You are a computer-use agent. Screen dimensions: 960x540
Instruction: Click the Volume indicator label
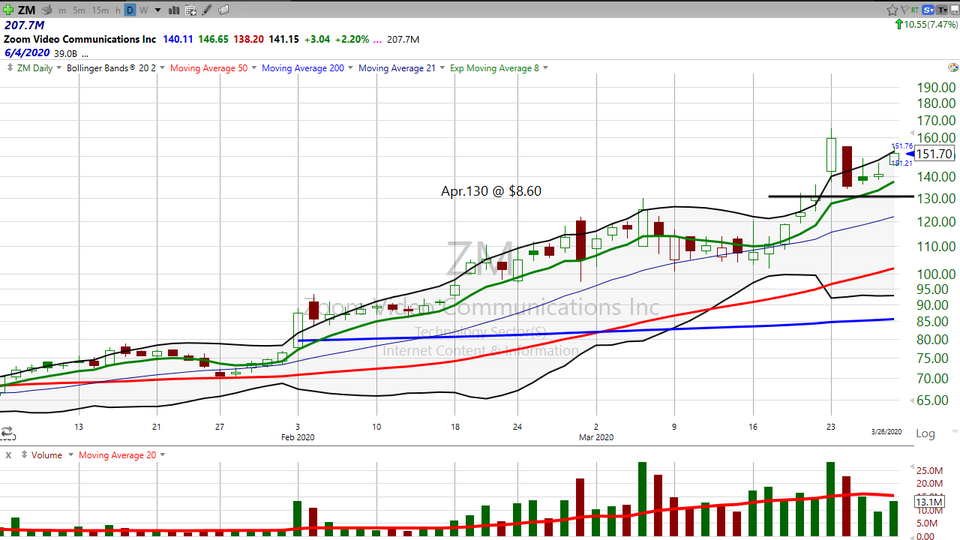[47, 455]
